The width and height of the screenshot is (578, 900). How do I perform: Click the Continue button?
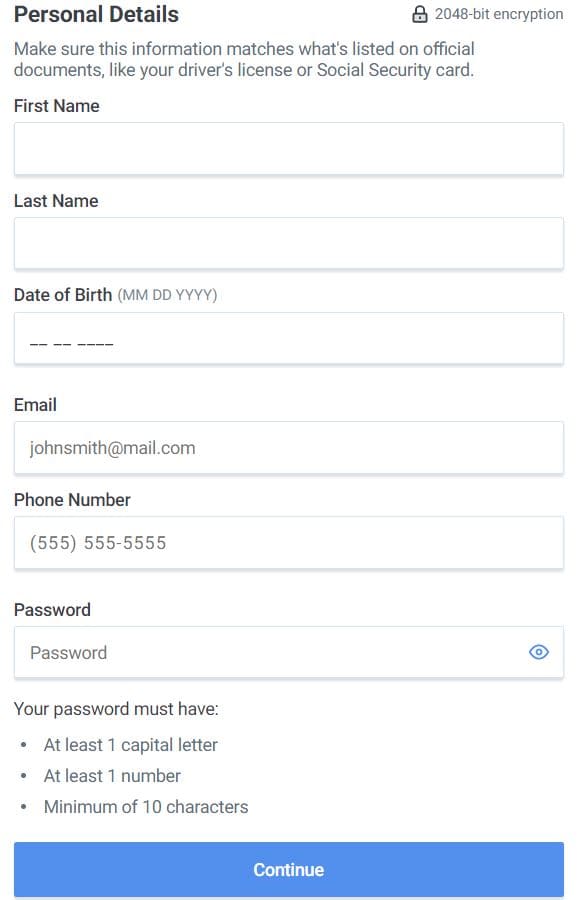(289, 870)
